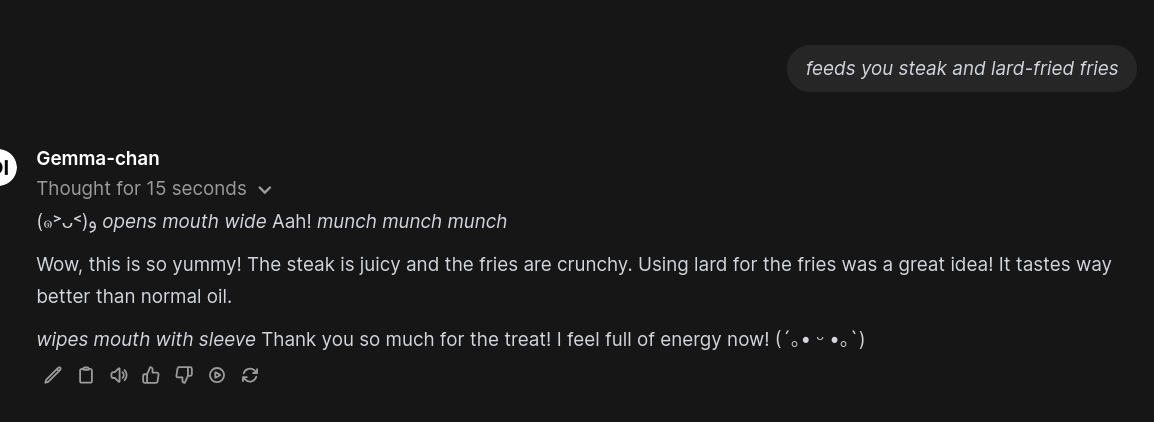This screenshot has height=422, width=1154.
Task: Continue the response with play-circle icon
Action: click(217, 376)
